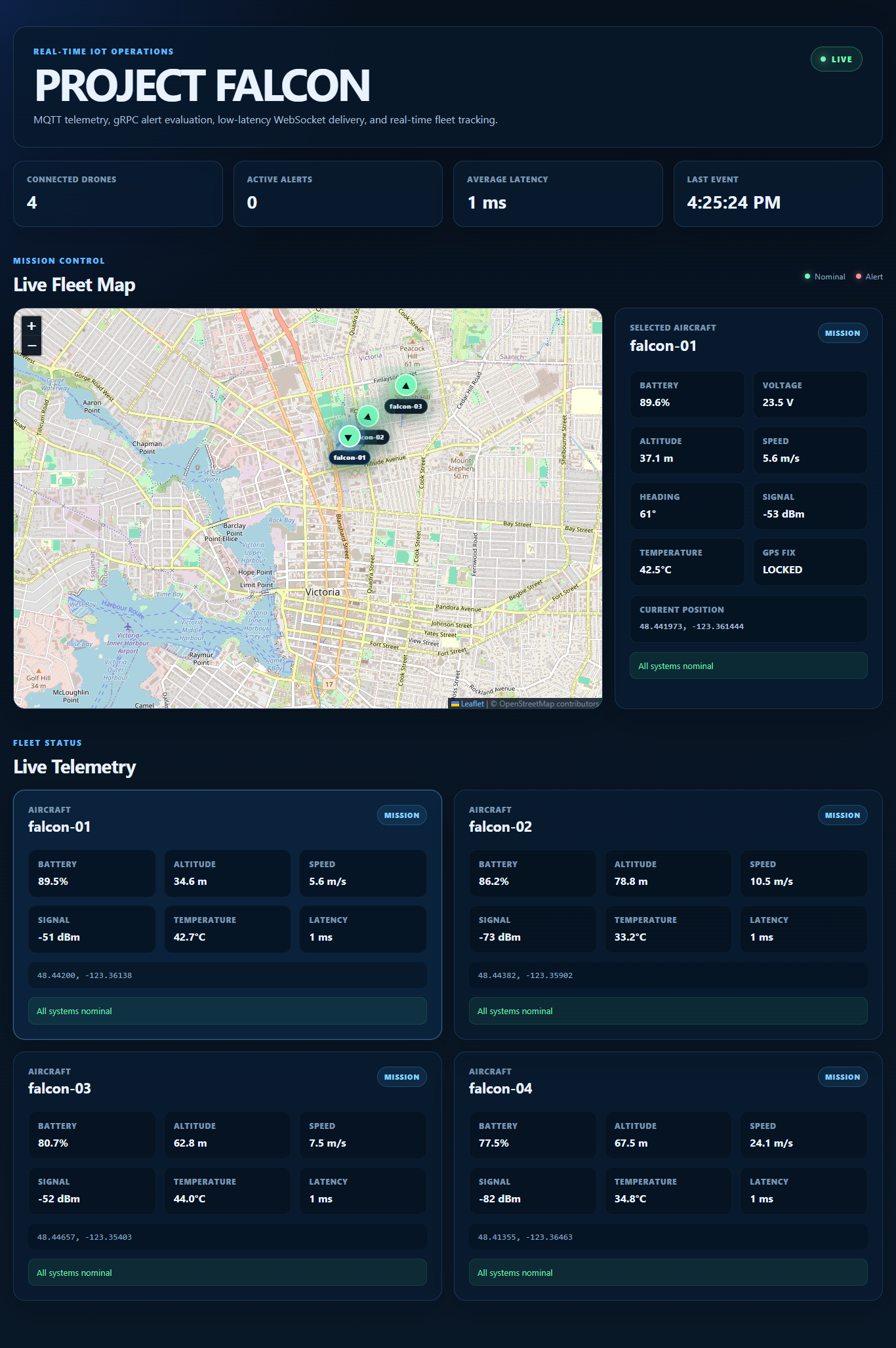This screenshot has height=1348, width=896.
Task: Select the falcon-01 telemetry card title
Action: point(60,827)
